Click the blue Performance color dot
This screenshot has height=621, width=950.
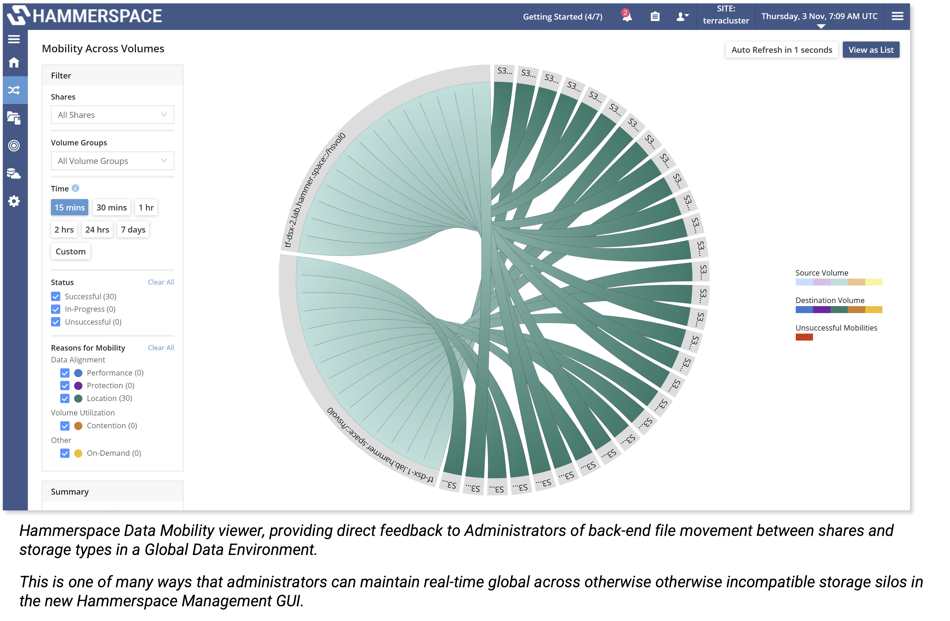(x=78, y=373)
